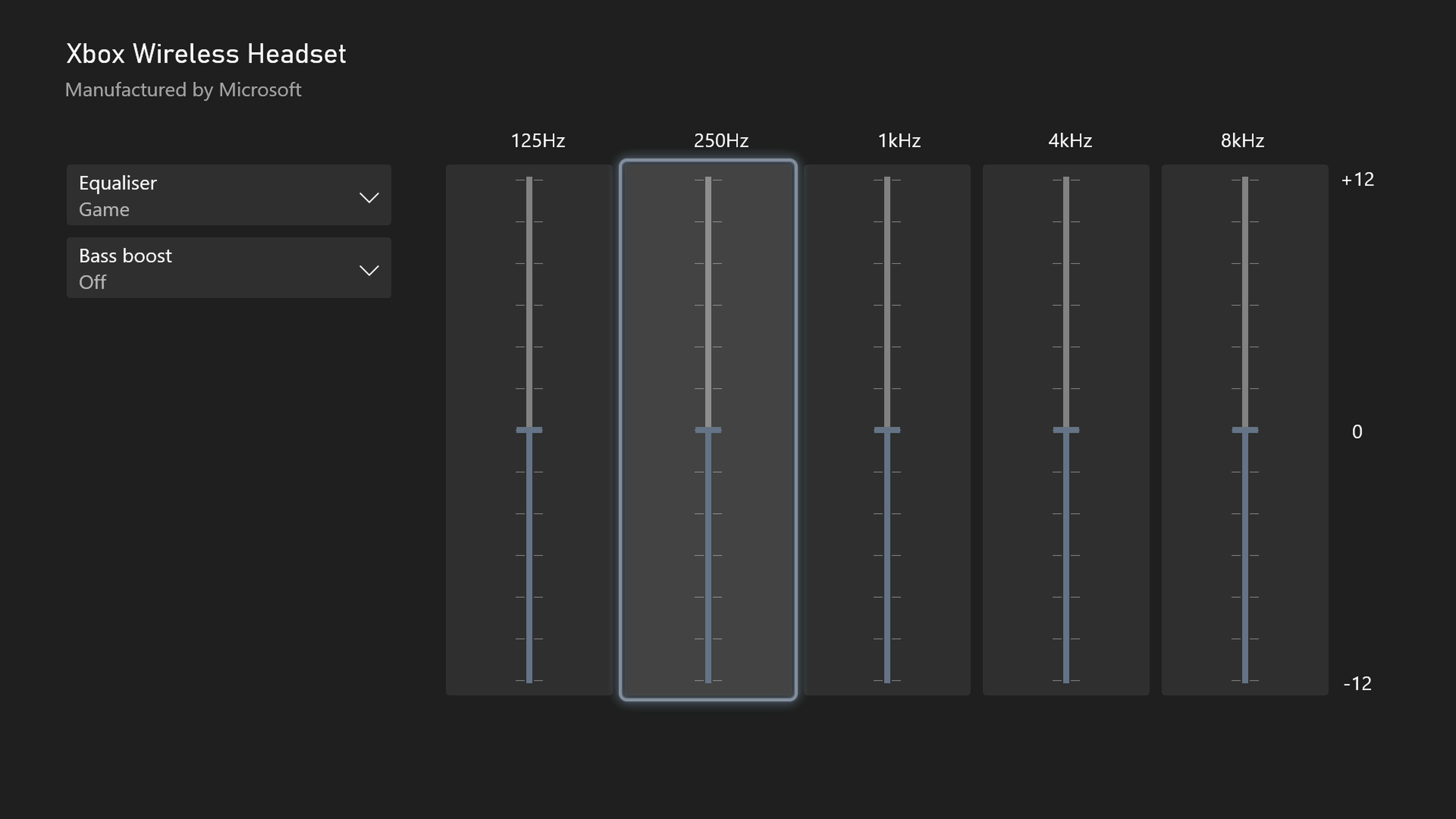Click the 125Hz slider thumb handle
Screen dimensions: 1456x819
point(529,430)
